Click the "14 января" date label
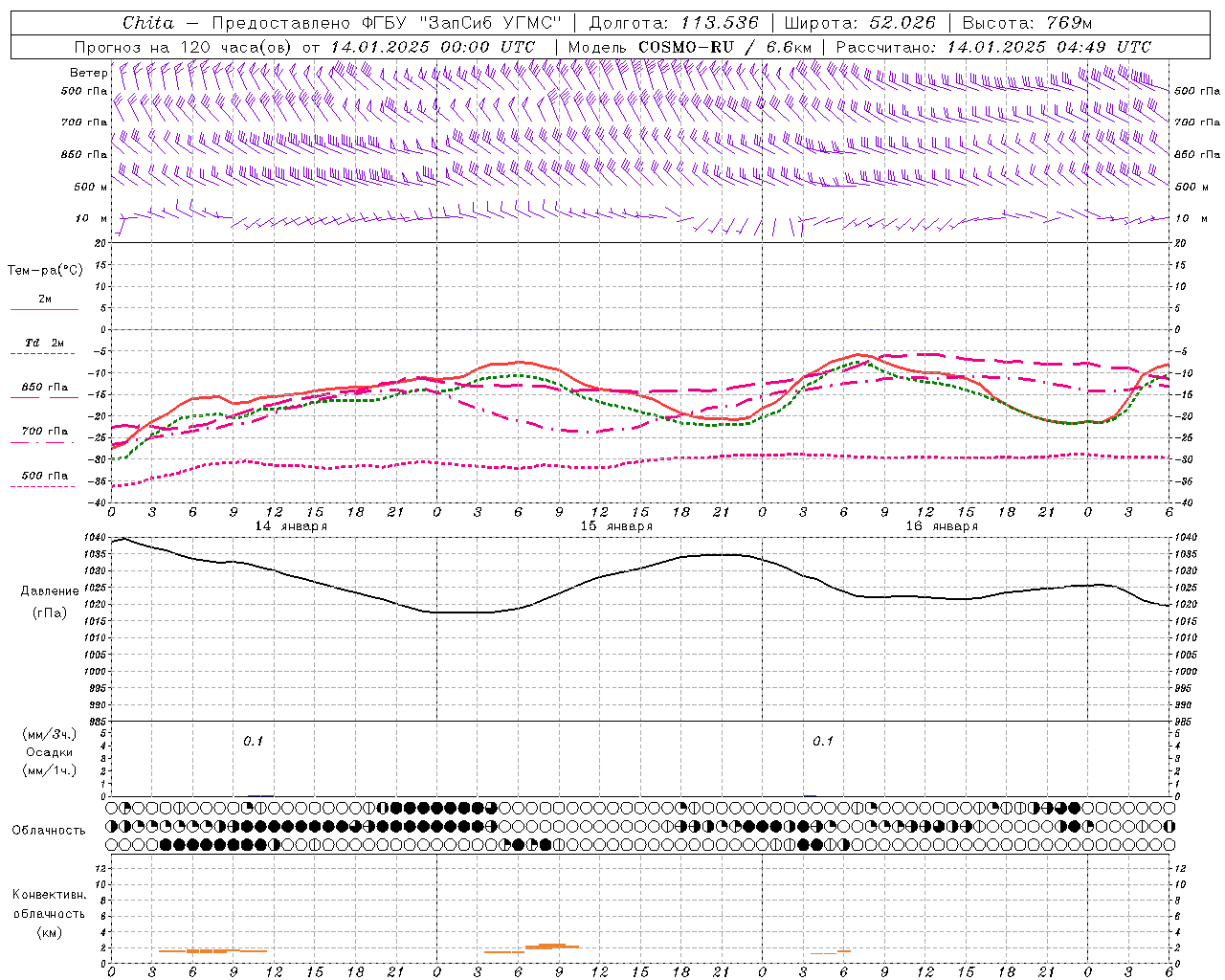Image resolution: width=1225 pixels, height=980 pixels. (x=291, y=526)
